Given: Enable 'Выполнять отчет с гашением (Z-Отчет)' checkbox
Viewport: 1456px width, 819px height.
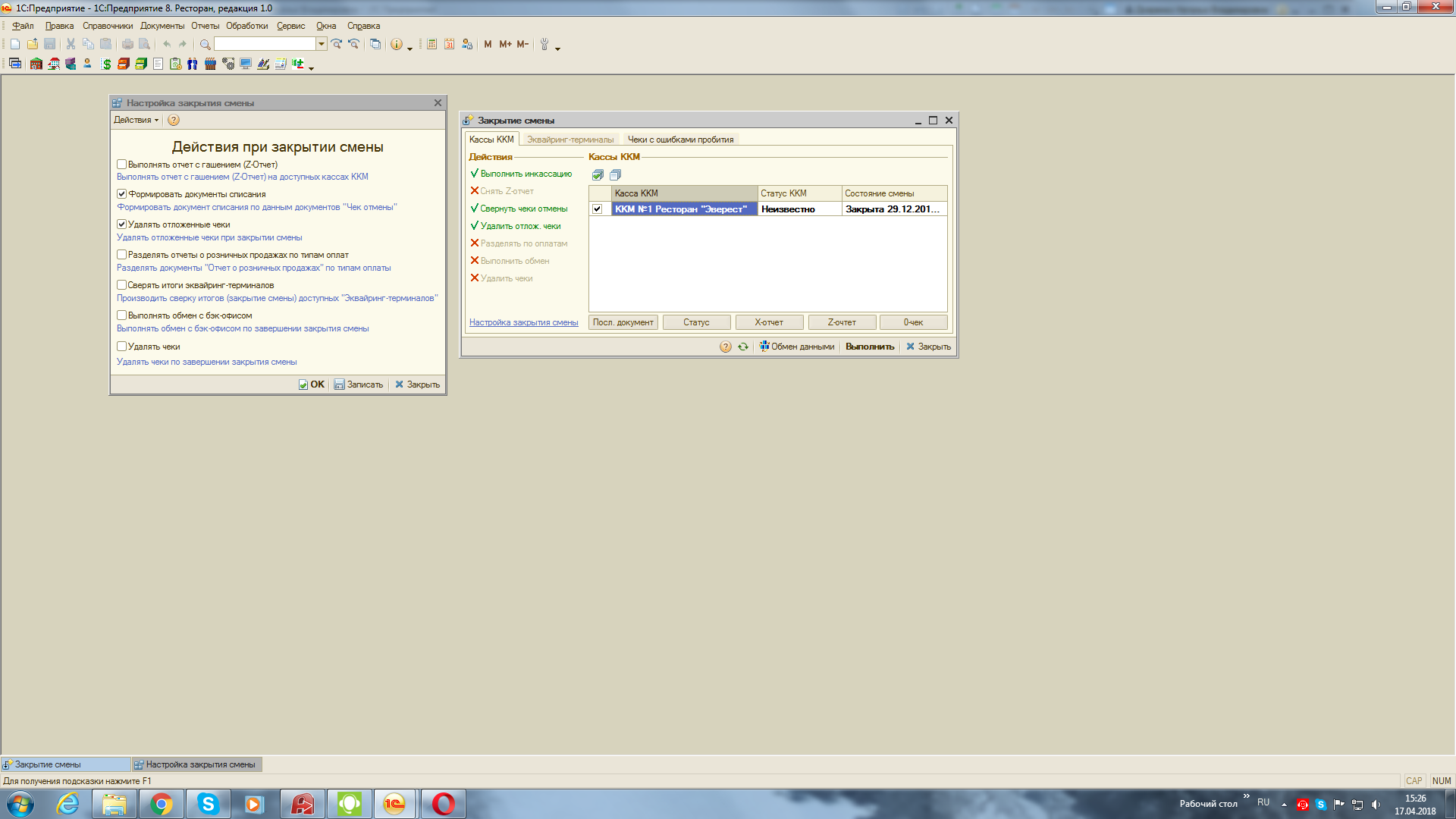Looking at the screenshot, I should click(x=121, y=164).
